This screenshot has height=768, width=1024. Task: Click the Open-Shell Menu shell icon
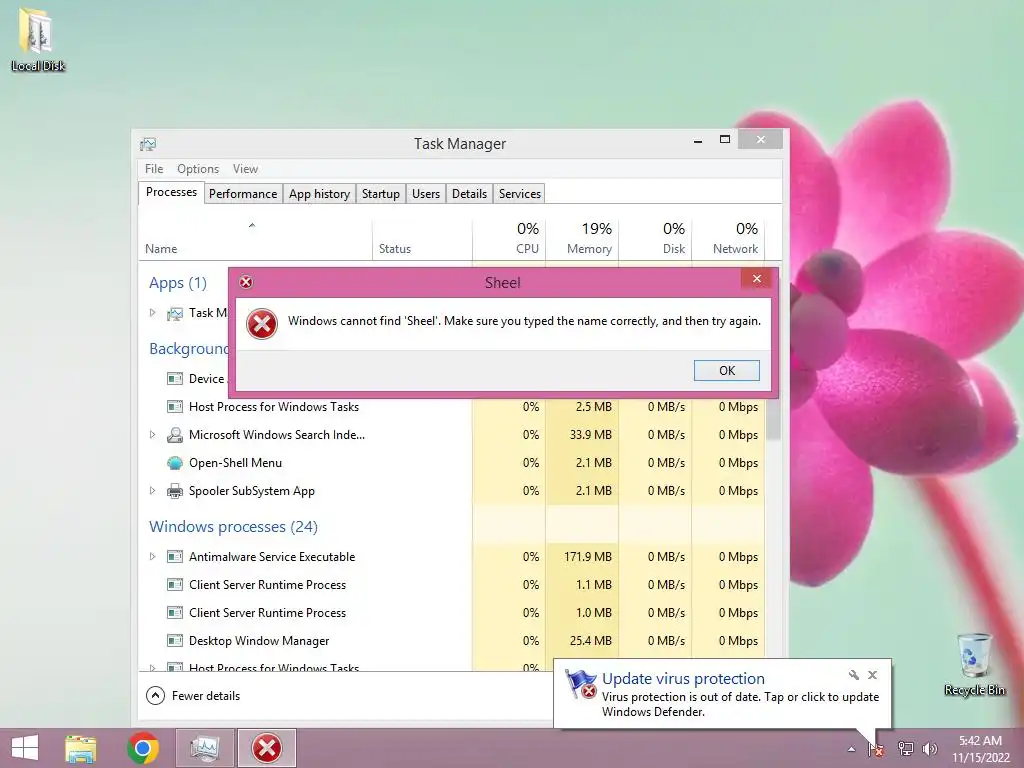click(174, 463)
